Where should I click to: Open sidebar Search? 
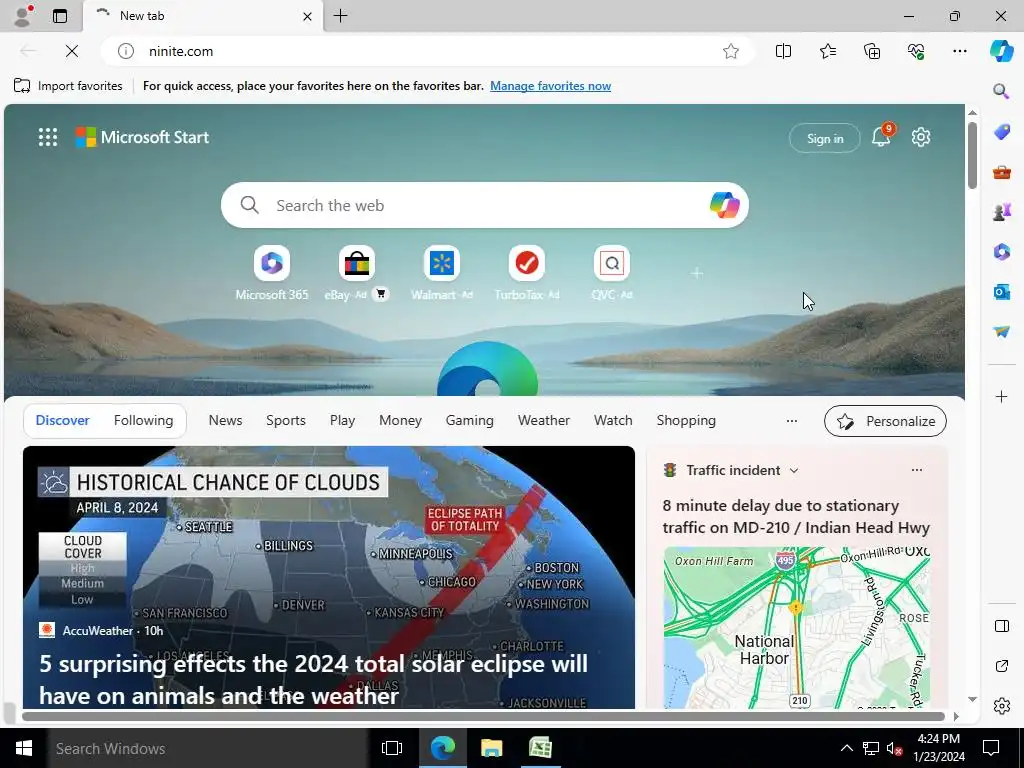[x=1001, y=91]
